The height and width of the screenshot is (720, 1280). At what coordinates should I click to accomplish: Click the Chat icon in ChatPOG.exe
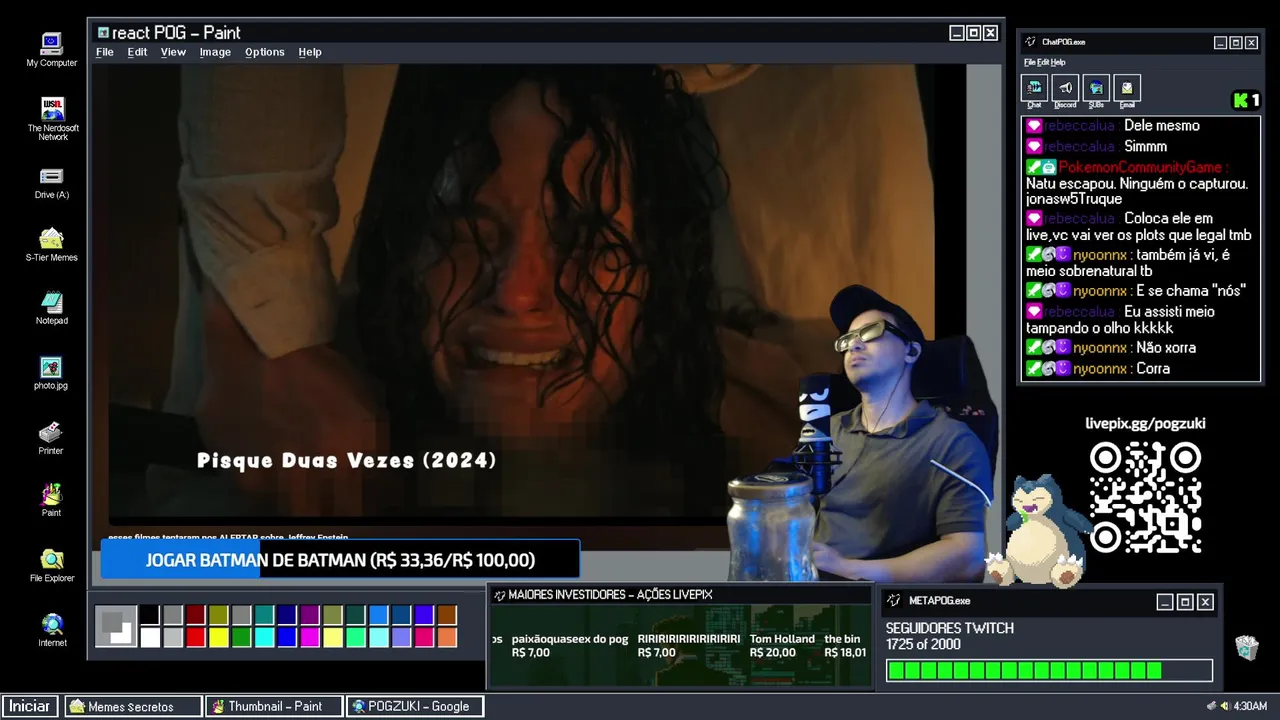(x=1034, y=88)
